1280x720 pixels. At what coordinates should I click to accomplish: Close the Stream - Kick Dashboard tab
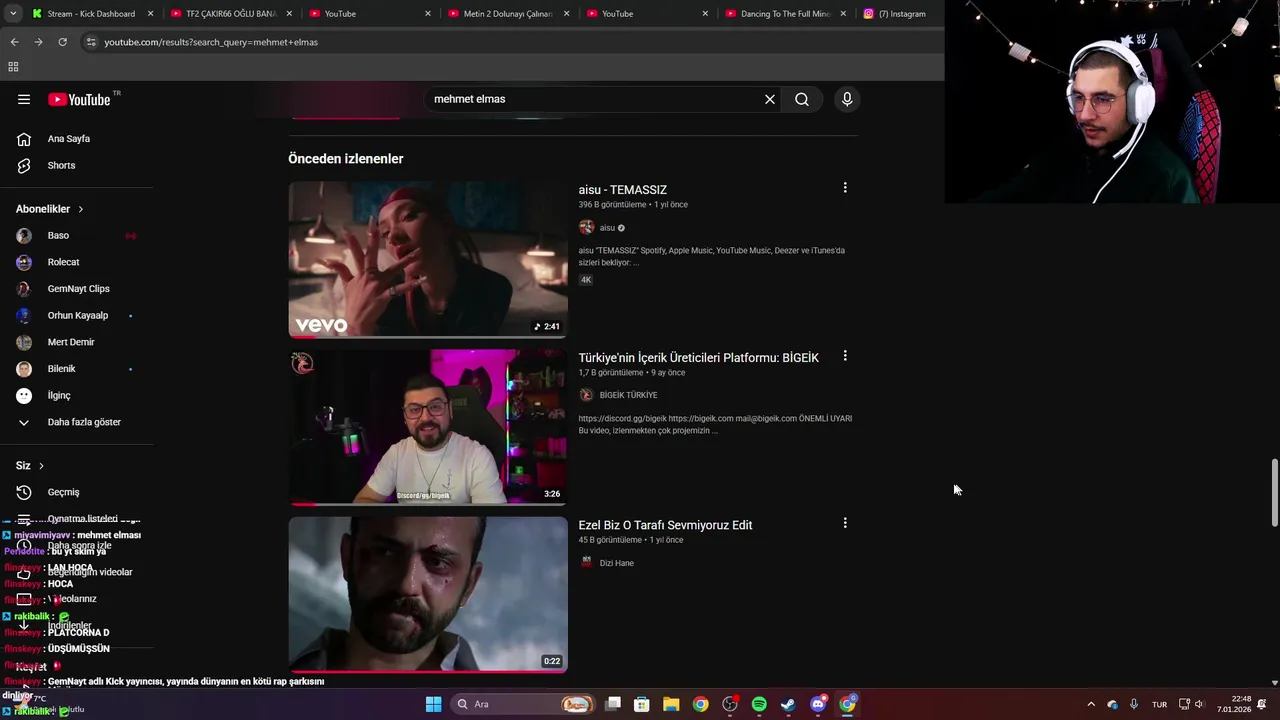[150, 14]
